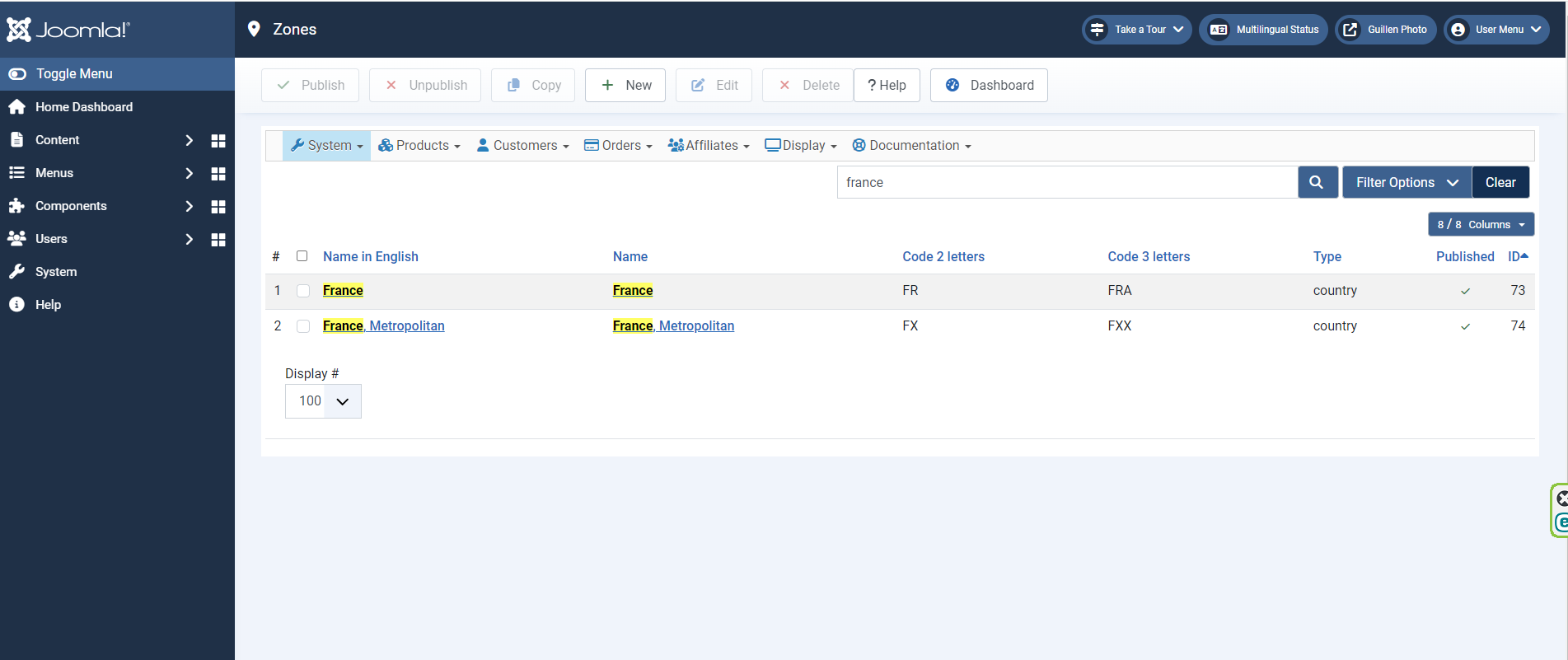Open the Components dashboard grid icon
Image resolution: width=1568 pixels, height=660 pixels.
click(x=218, y=207)
